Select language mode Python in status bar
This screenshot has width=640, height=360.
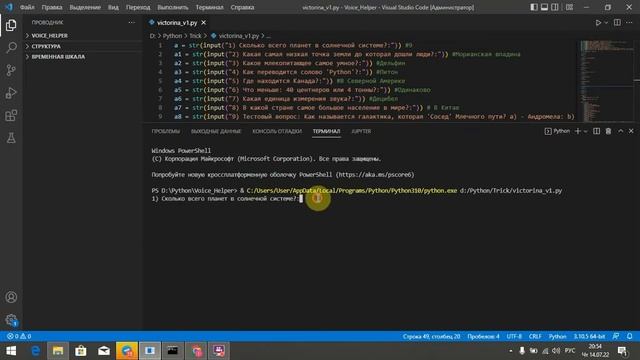tap(557, 336)
